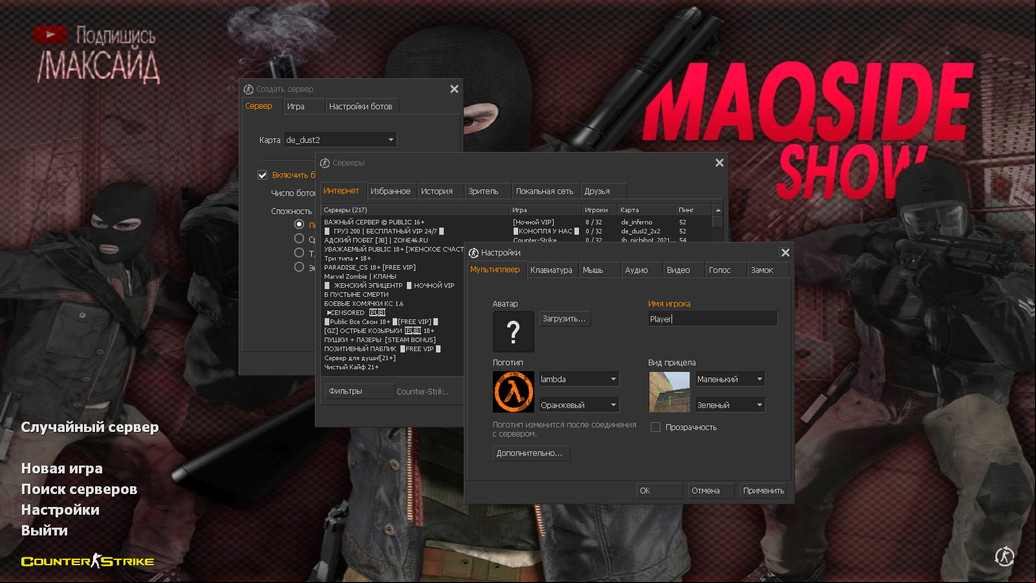Open the lambda logo dropdown

point(579,379)
